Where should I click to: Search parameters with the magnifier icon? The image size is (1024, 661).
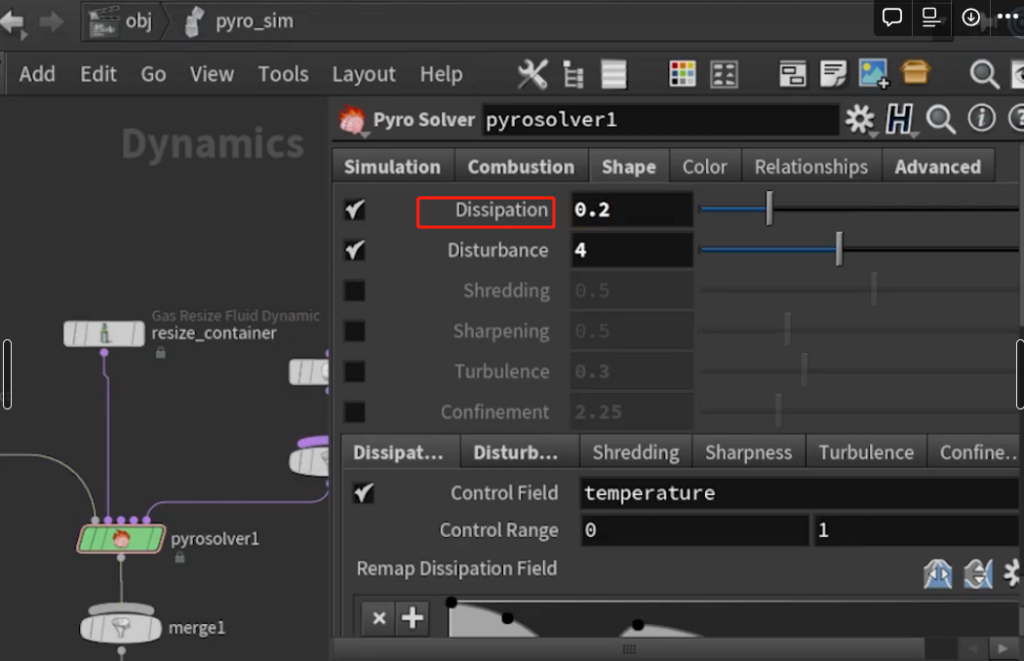(x=940, y=120)
